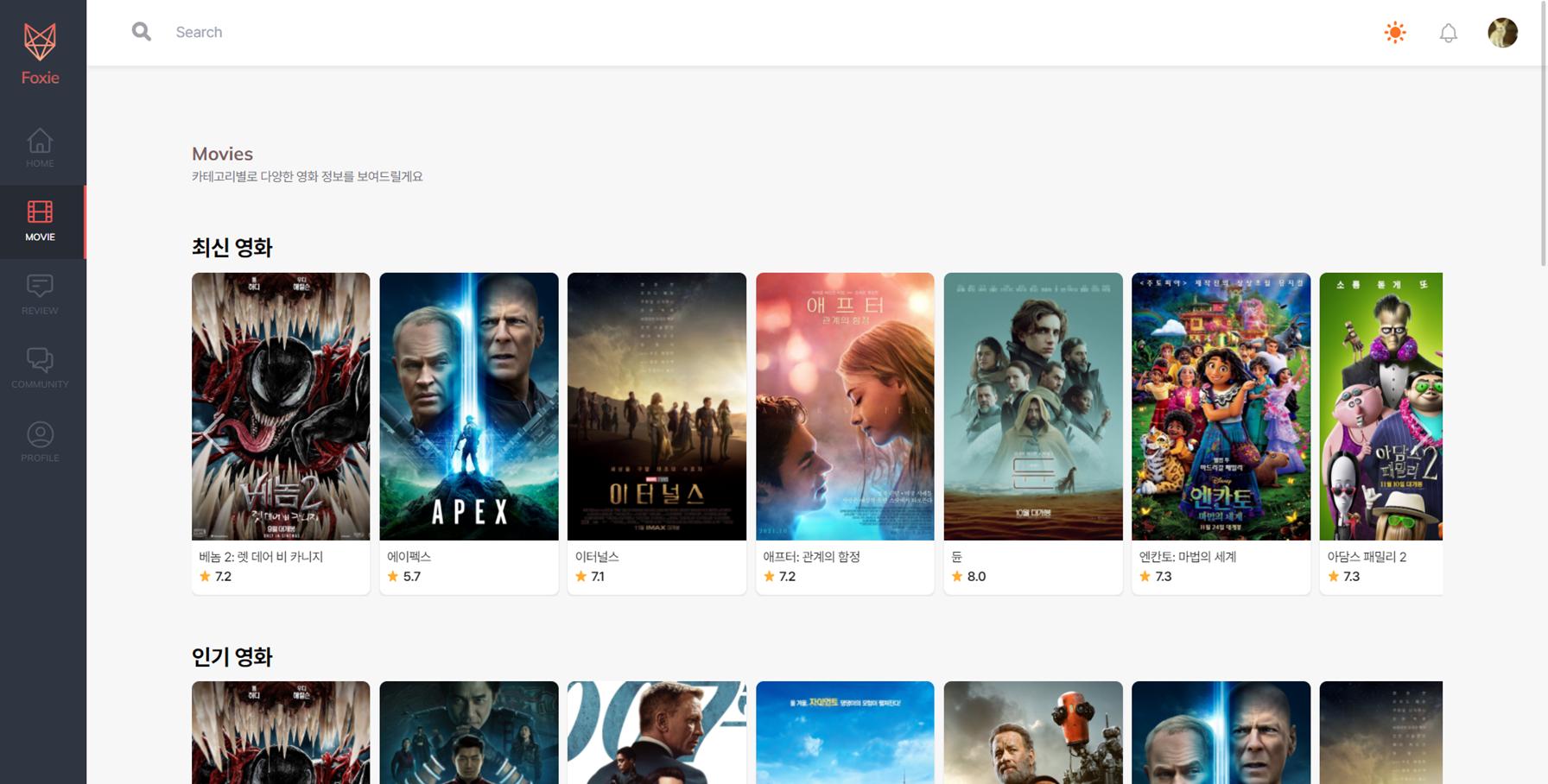The image size is (1548, 784).
Task: Click the 아담스 패밀리 2 title text
Action: click(x=1367, y=557)
